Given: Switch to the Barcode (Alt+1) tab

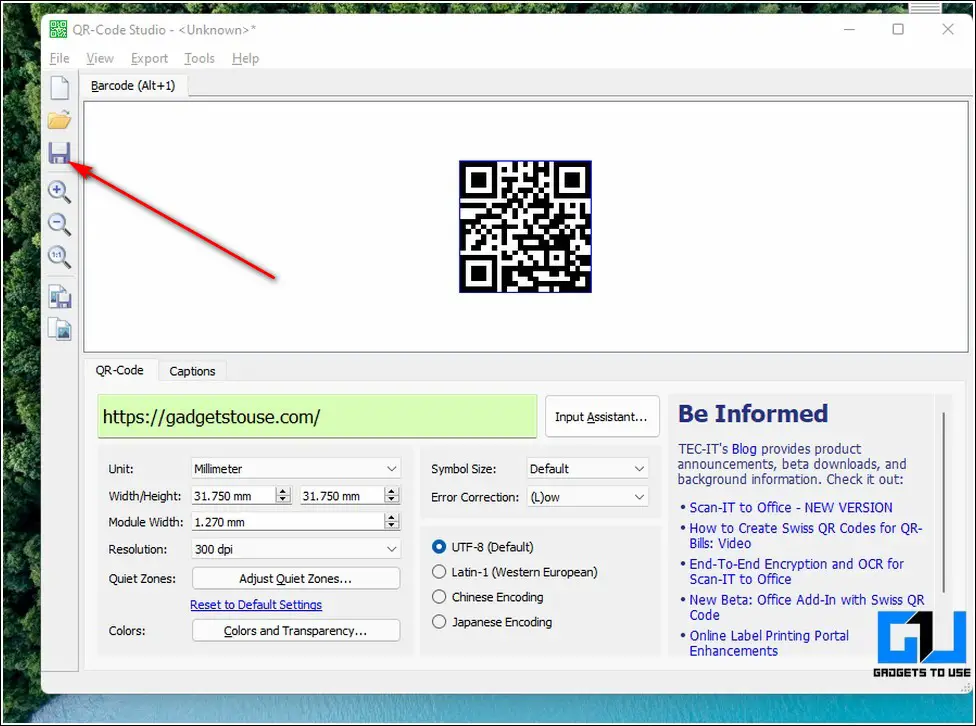Looking at the screenshot, I should pos(133,85).
